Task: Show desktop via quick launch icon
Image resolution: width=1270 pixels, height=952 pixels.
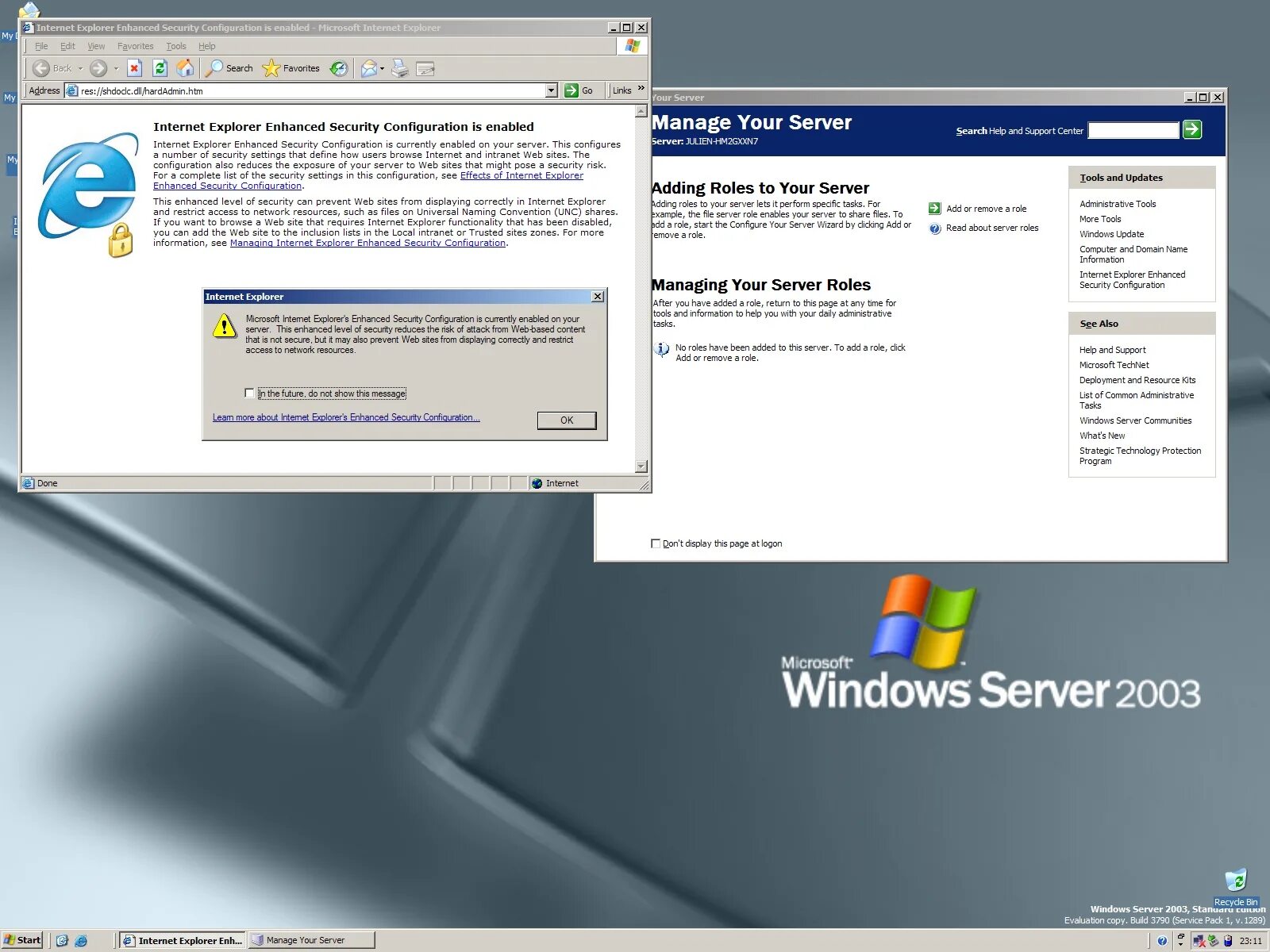Action: [63, 941]
